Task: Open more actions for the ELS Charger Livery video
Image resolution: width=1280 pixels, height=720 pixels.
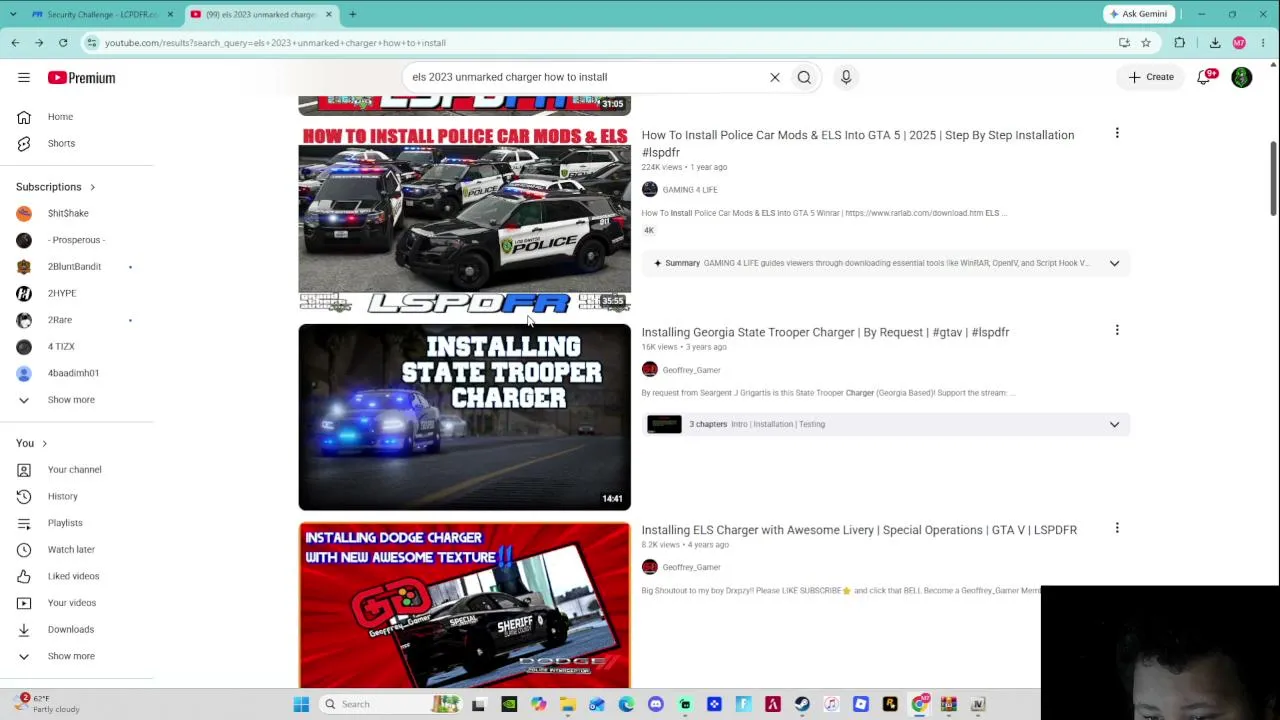Action: tap(1117, 528)
